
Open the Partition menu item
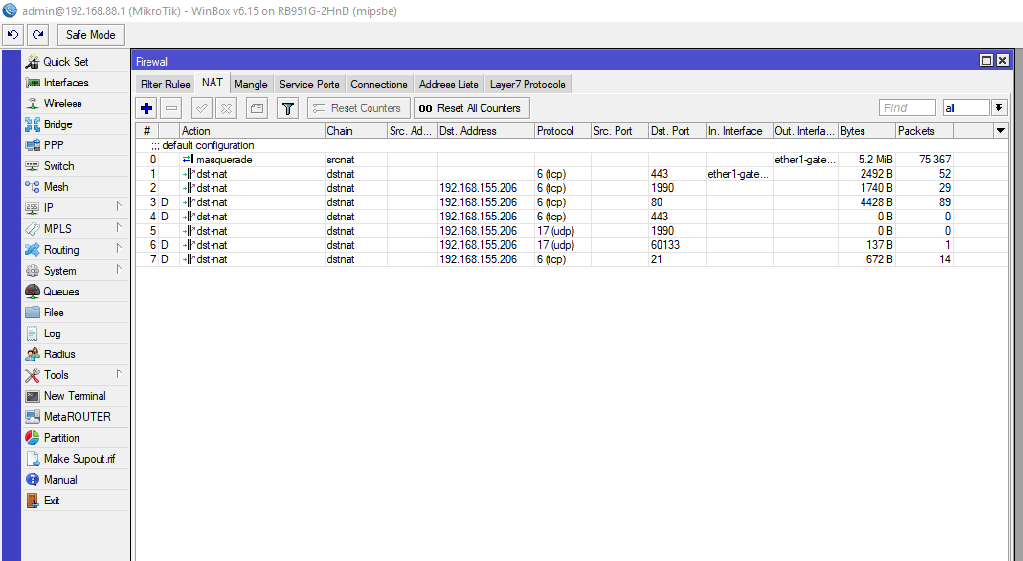(76, 437)
